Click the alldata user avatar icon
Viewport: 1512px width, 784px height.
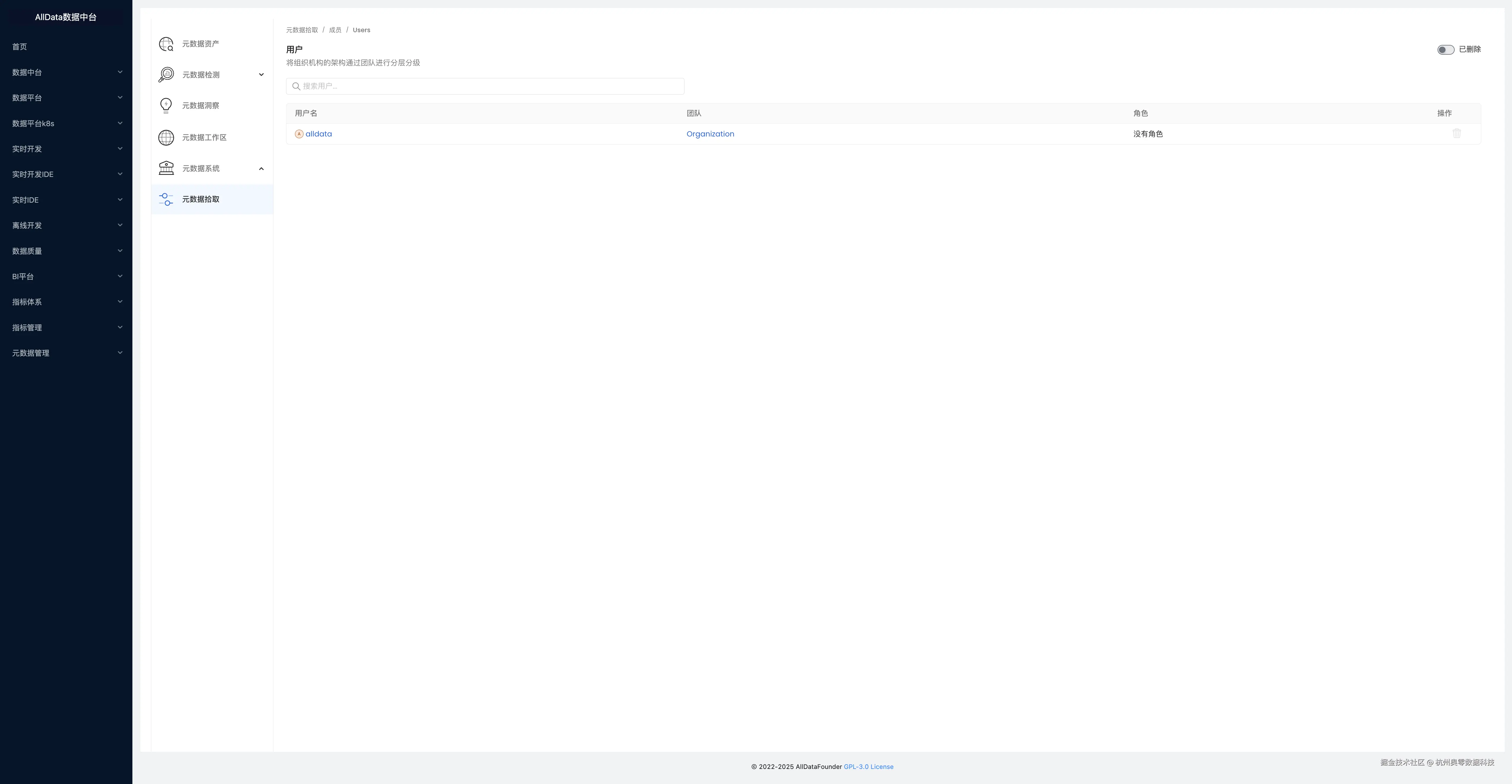click(x=299, y=134)
